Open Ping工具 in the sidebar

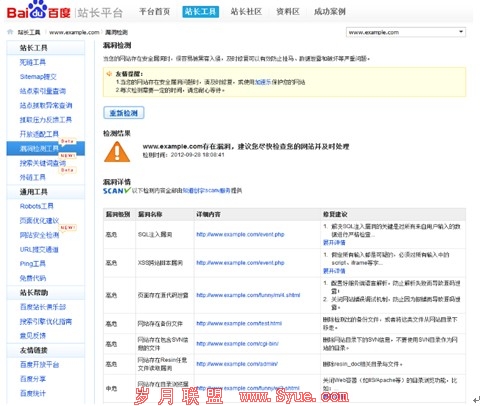click(33, 264)
